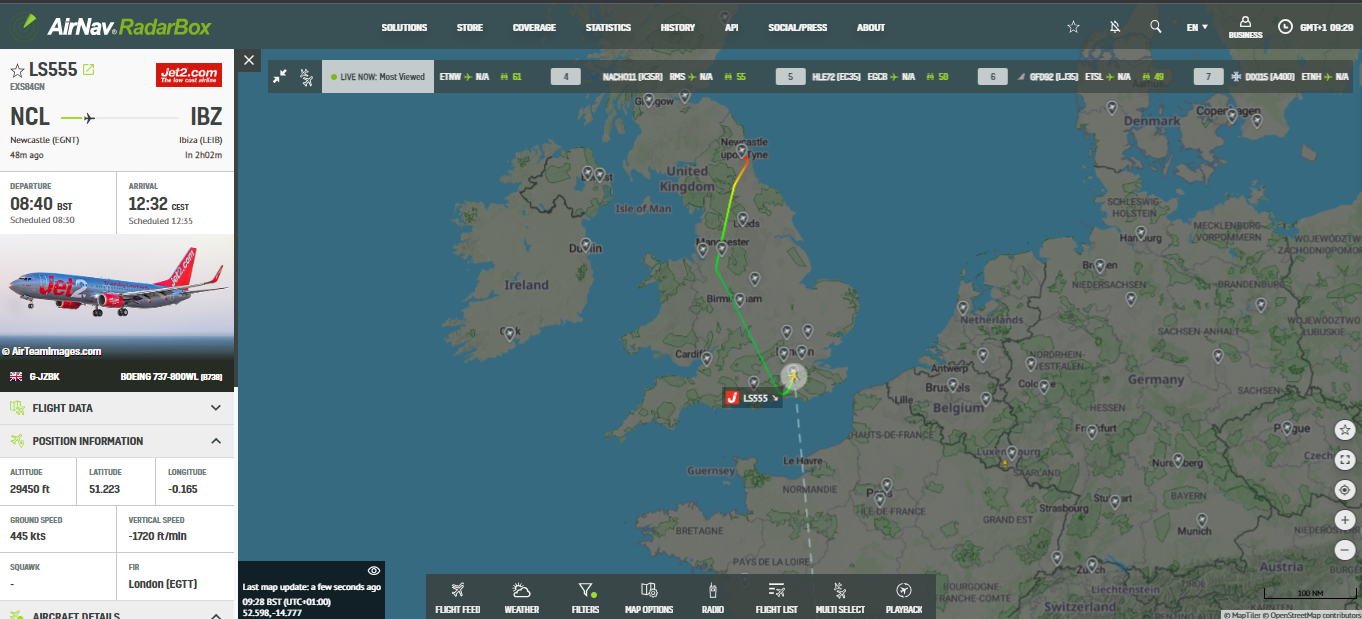This screenshot has width=1362, height=619.
Task: Open the Flight List
Action: [776, 597]
